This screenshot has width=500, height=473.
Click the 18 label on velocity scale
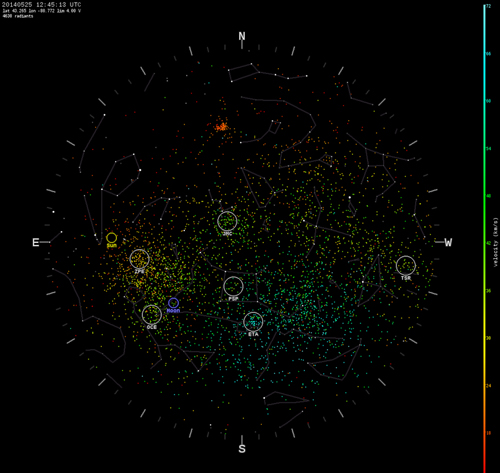point(489,433)
